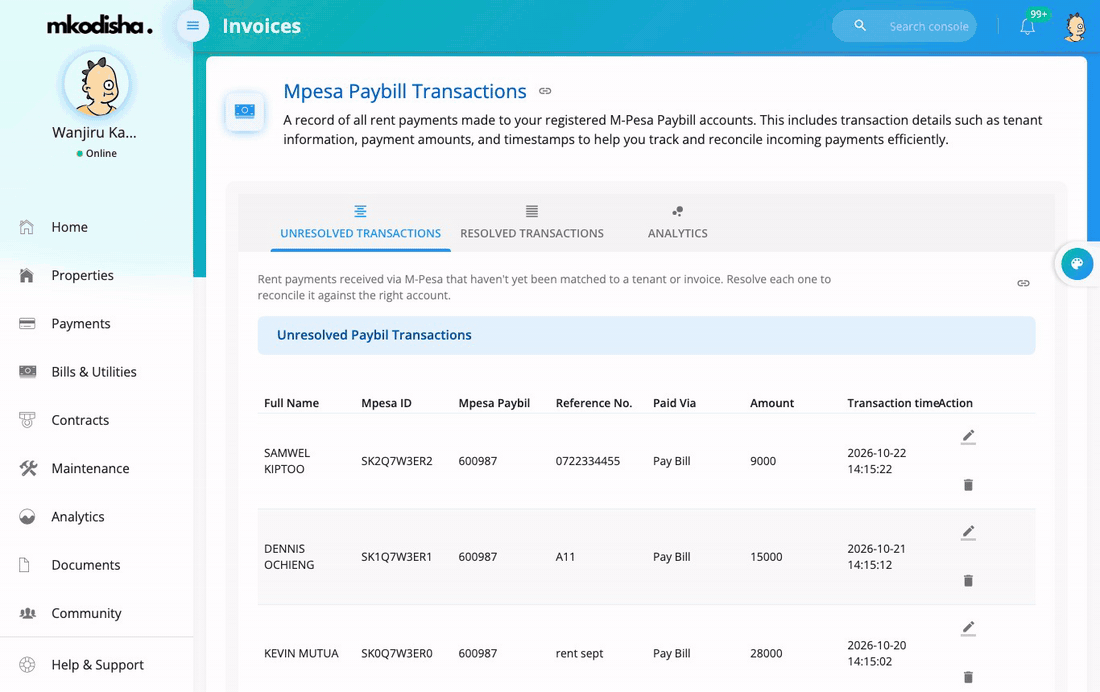
Task: Click the search magnifier icon
Action: point(859,26)
